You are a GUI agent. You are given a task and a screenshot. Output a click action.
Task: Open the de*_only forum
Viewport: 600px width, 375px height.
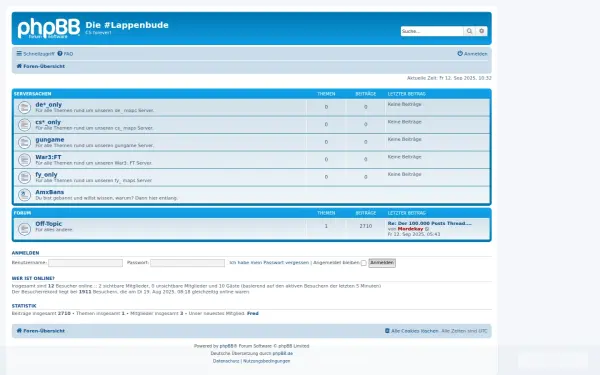(49, 104)
